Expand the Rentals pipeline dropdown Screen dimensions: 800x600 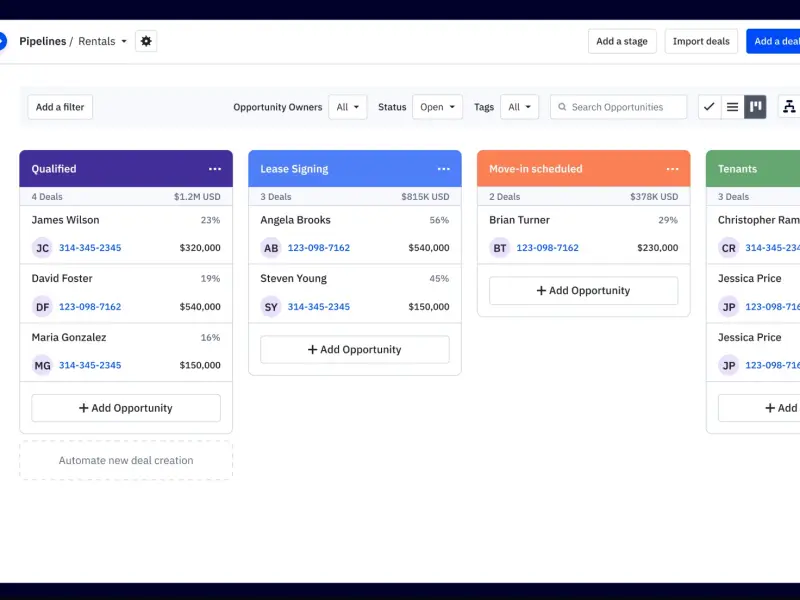tap(124, 41)
